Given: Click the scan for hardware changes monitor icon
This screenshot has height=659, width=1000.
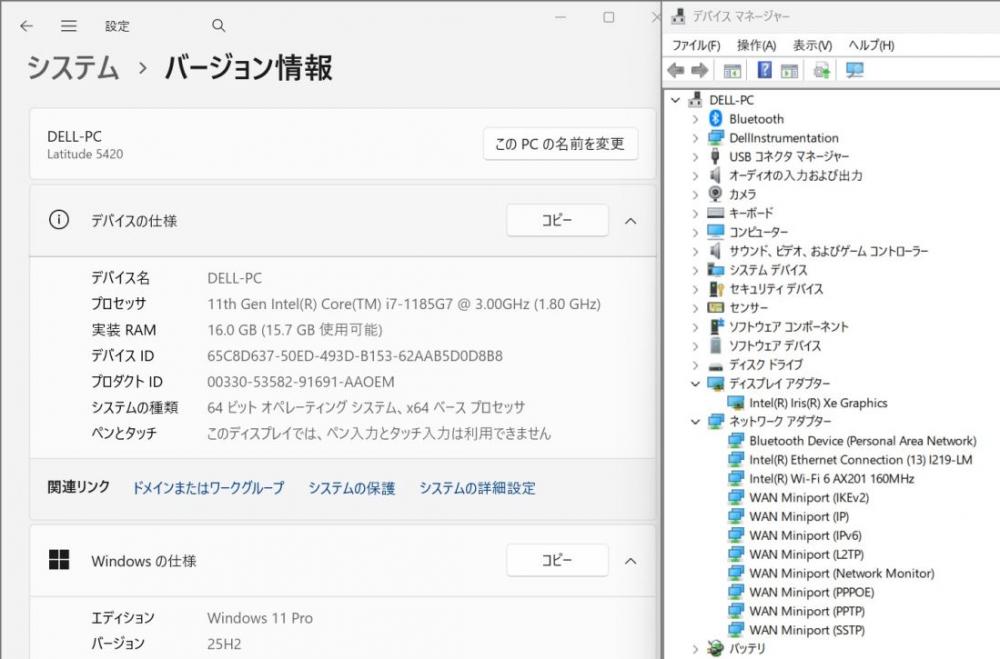Looking at the screenshot, I should [x=855, y=70].
